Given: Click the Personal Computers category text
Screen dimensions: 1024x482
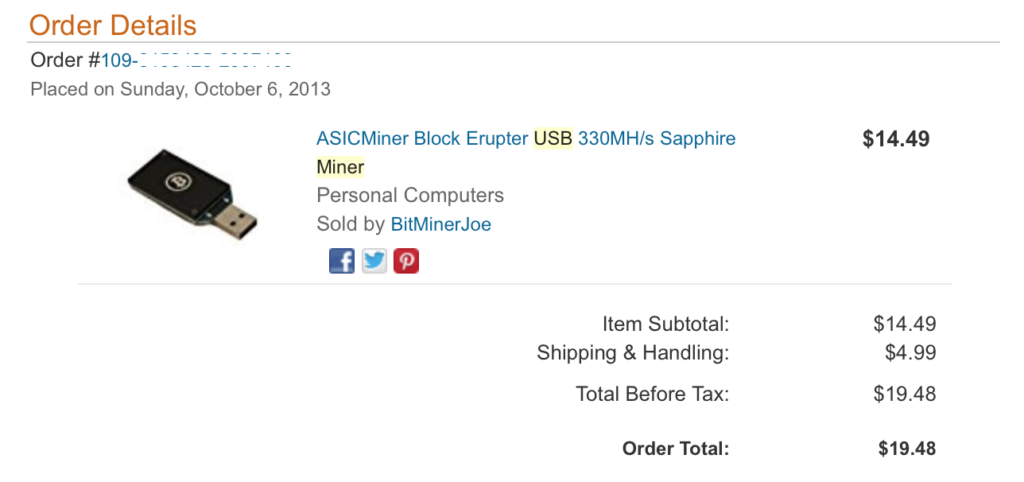Looking at the screenshot, I should click(410, 195).
